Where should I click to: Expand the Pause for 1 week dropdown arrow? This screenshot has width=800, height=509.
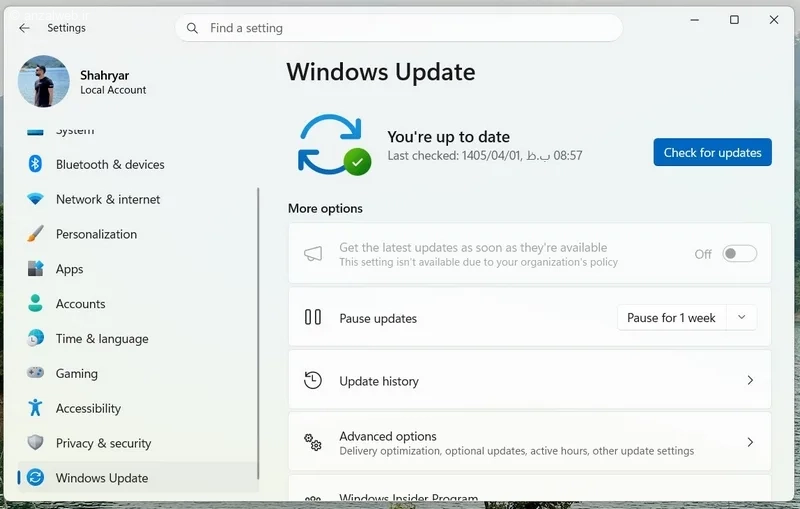(x=742, y=317)
